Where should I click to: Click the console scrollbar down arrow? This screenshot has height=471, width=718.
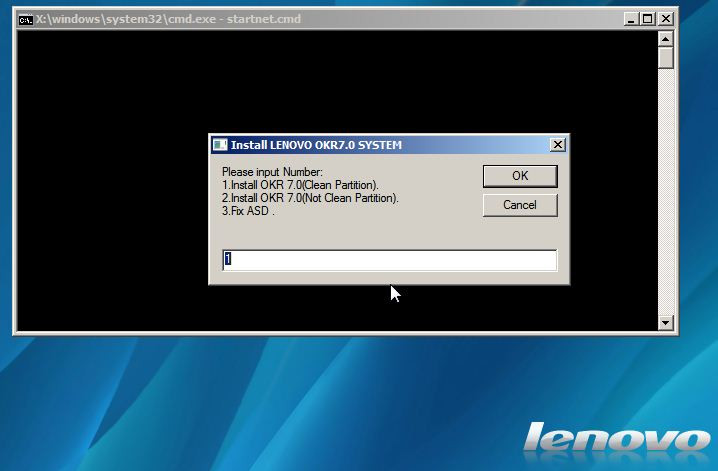[x=666, y=323]
